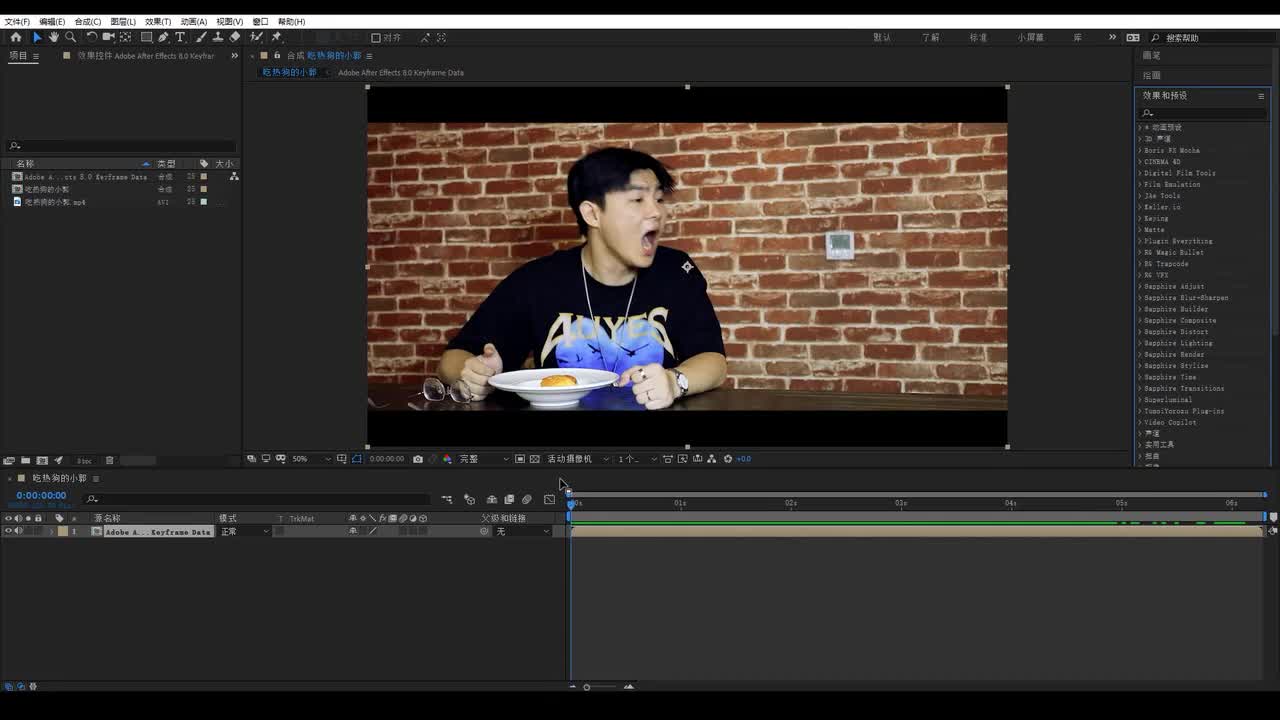Select the Zoom magnifier tool
1280x720 pixels.
click(71, 37)
